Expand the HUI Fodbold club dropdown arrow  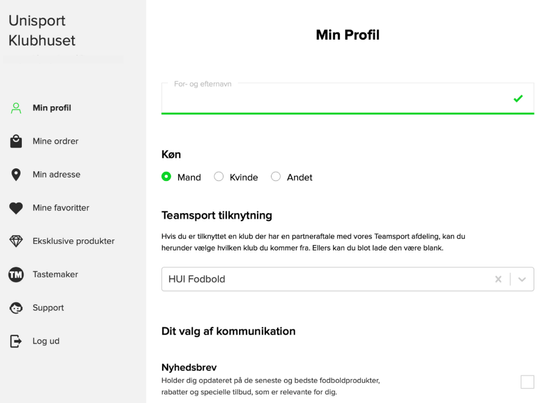[522, 279]
